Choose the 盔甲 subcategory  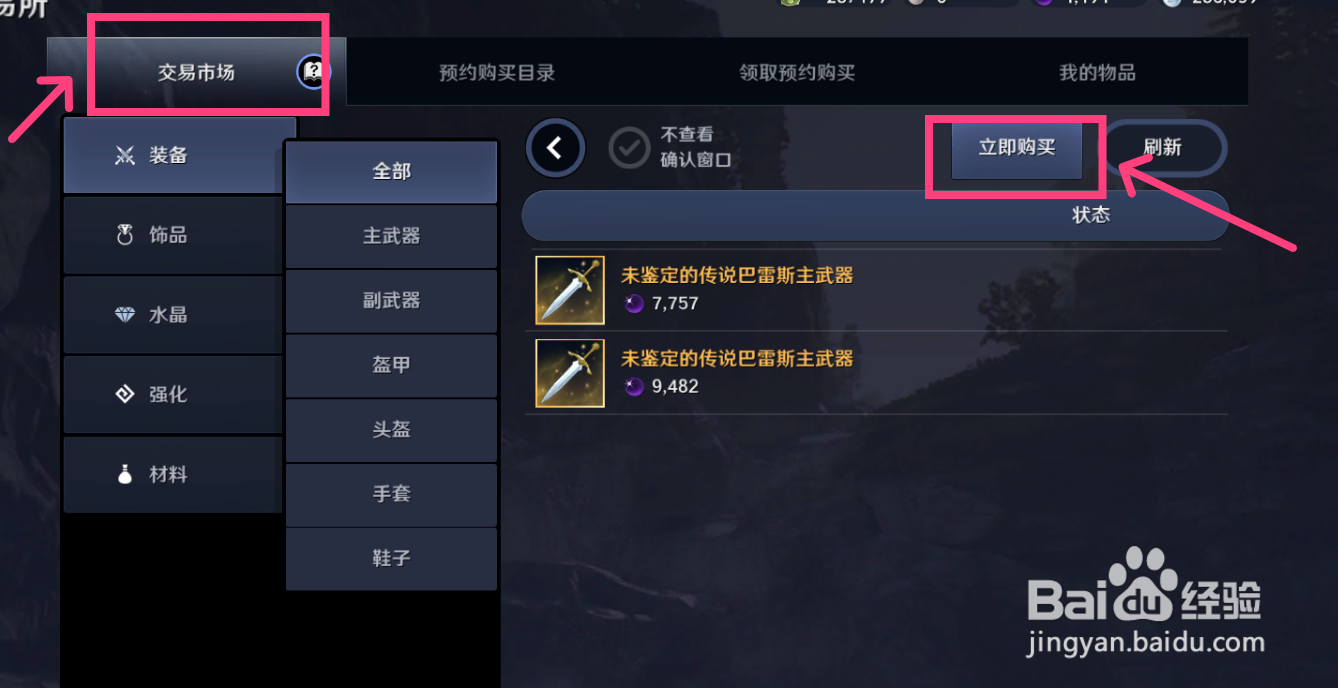pyautogui.click(x=391, y=365)
